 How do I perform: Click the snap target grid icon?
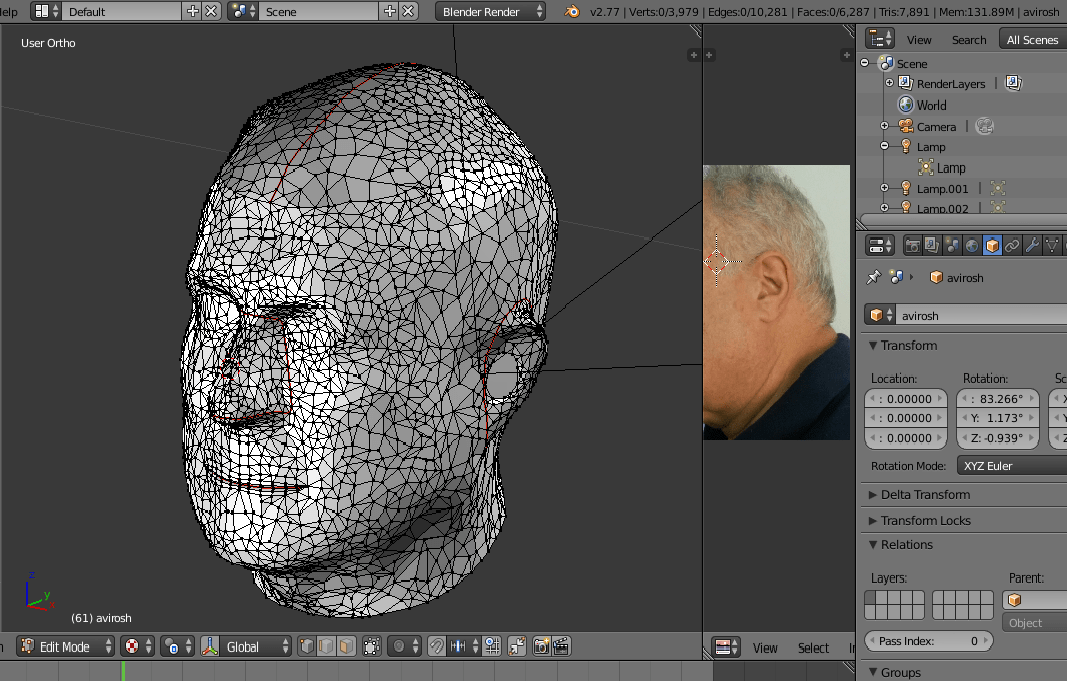tap(492, 646)
